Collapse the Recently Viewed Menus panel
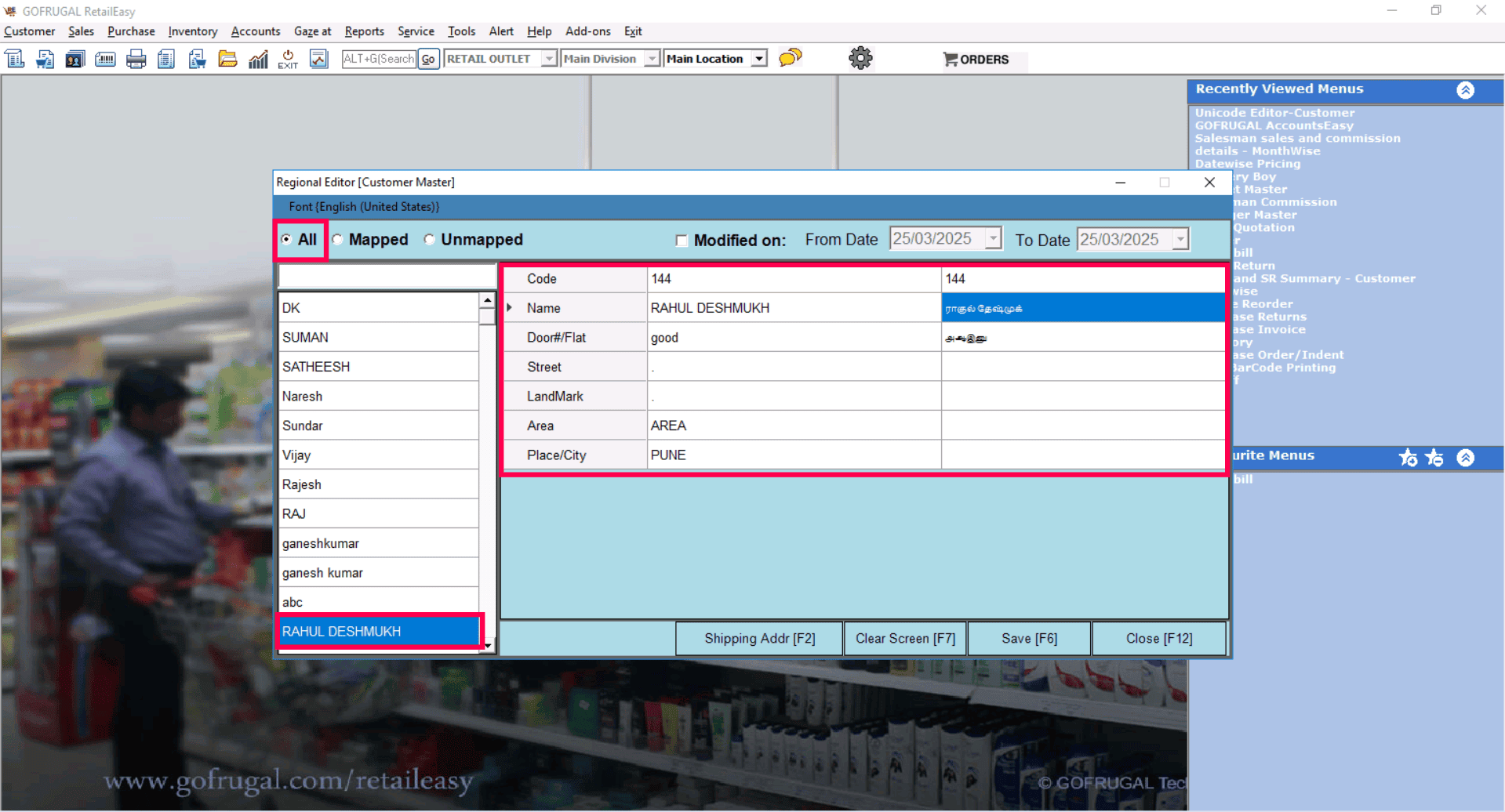 click(x=1465, y=90)
